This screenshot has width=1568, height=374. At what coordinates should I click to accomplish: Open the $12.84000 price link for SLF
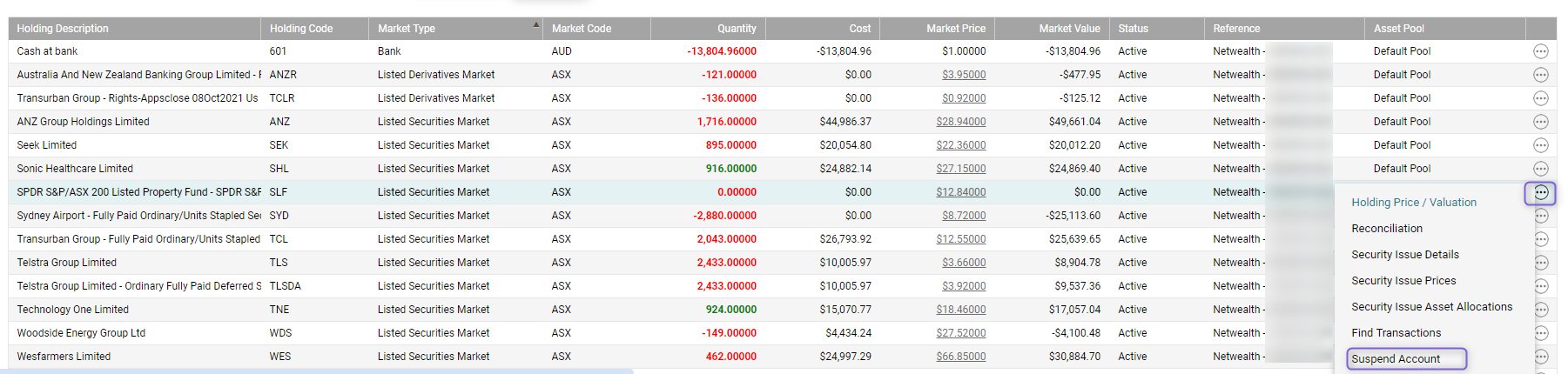(x=961, y=192)
